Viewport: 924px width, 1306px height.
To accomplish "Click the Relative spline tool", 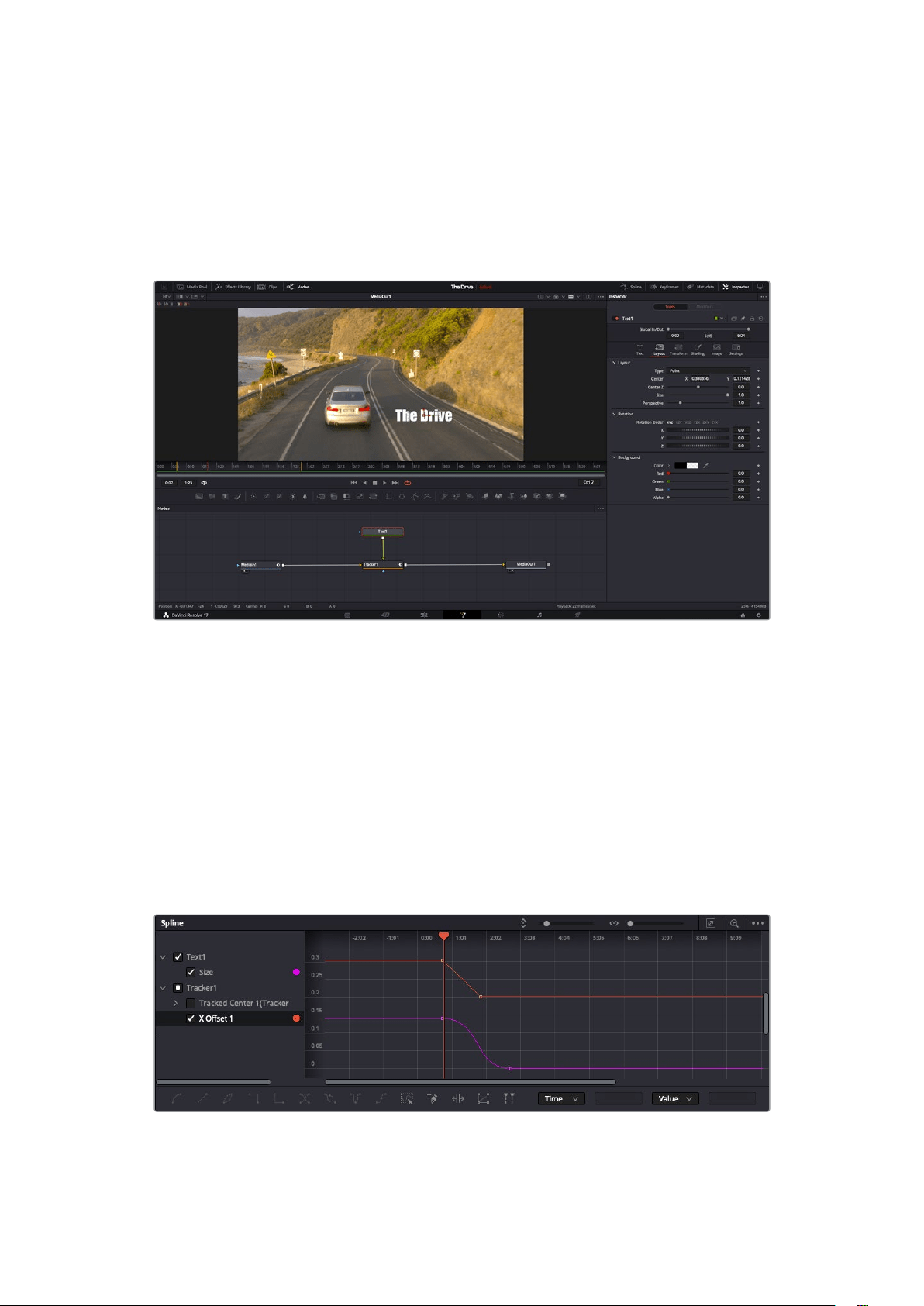I will (381, 1098).
